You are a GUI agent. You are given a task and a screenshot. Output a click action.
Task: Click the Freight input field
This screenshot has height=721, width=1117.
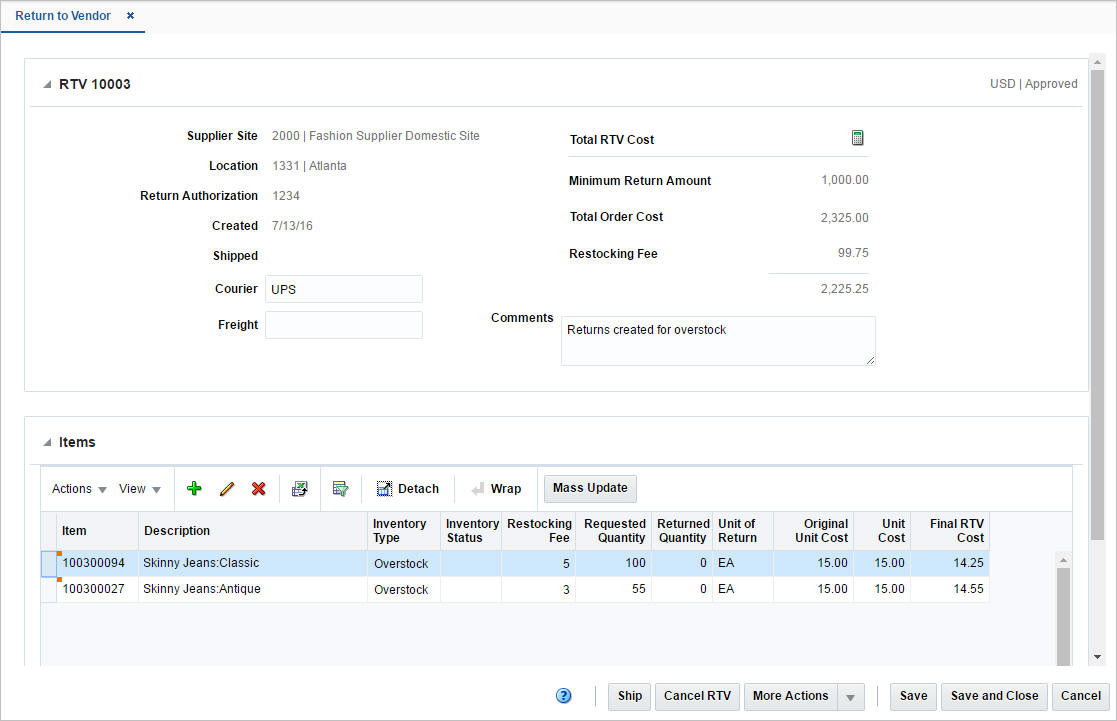coord(344,325)
